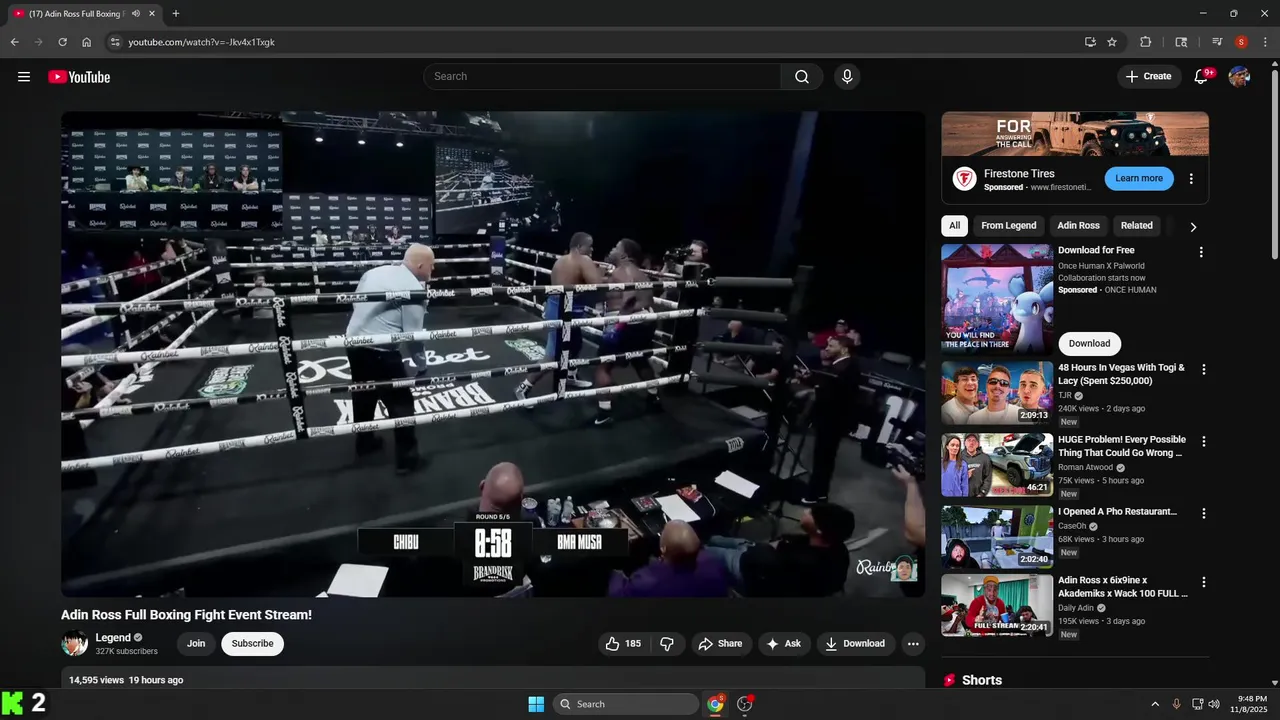Open Chrome profile avatar in toolbar
Image resolution: width=1280 pixels, height=720 pixels.
tap(1242, 42)
